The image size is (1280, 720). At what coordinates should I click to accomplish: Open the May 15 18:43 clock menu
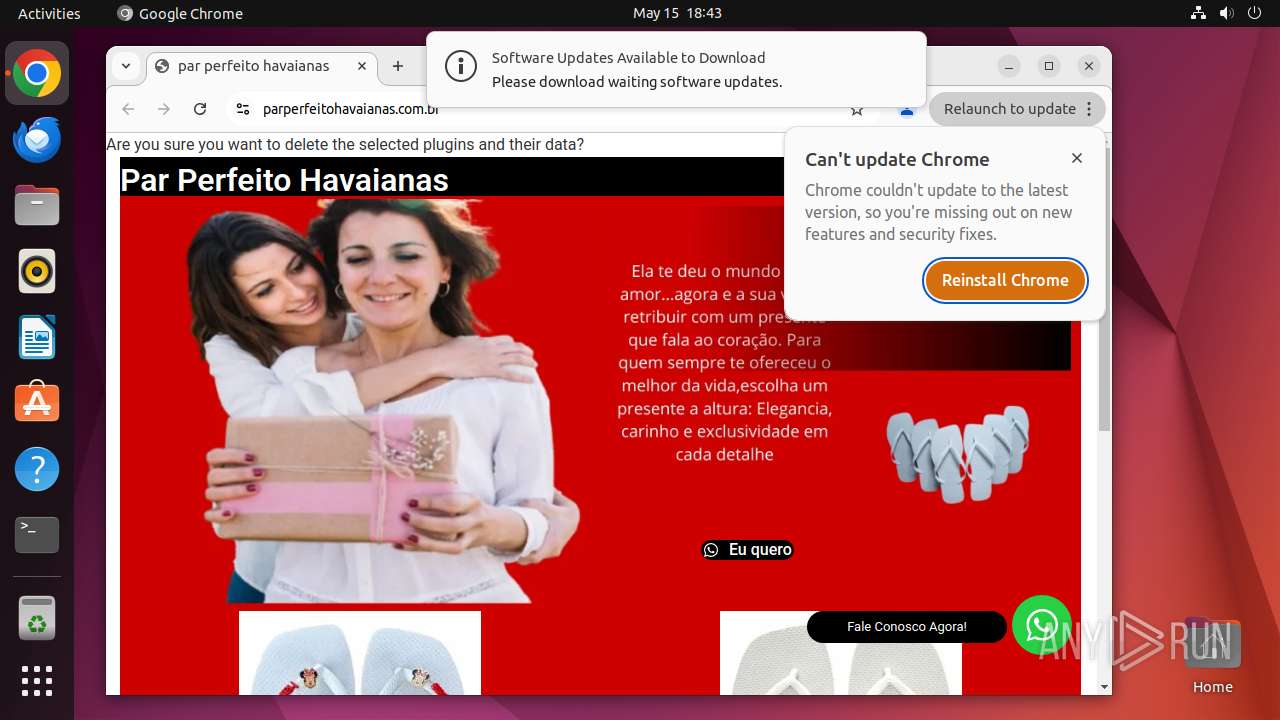677,13
